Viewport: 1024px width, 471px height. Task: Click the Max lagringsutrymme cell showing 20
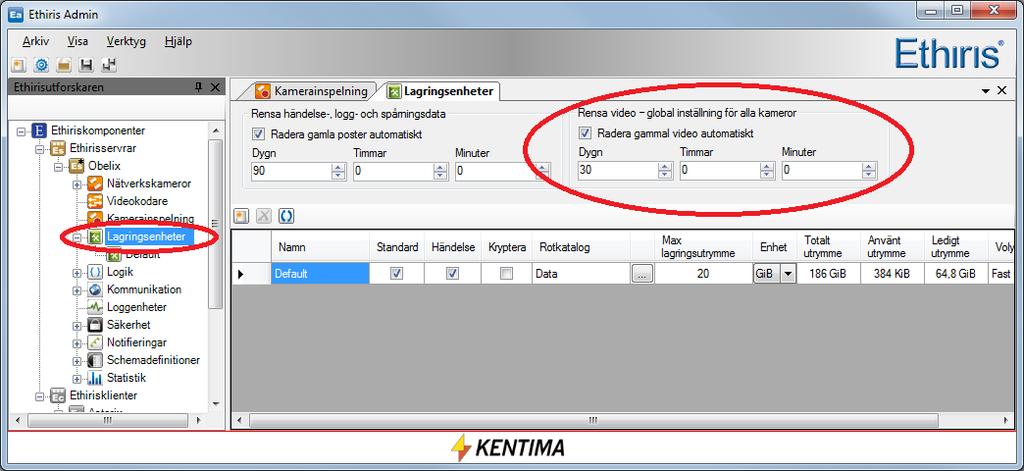pos(703,274)
